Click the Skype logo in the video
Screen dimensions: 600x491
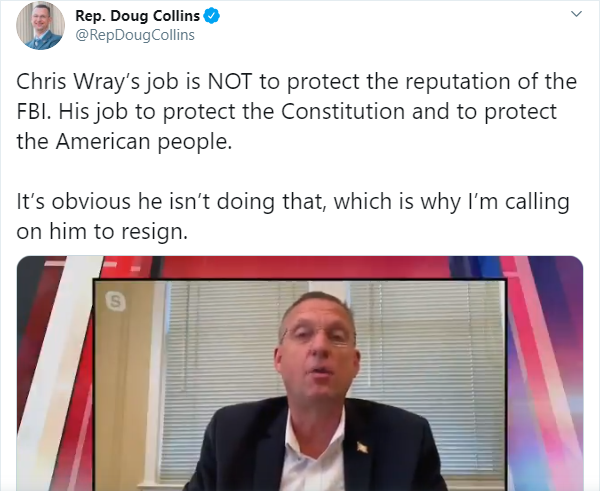click(115, 301)
